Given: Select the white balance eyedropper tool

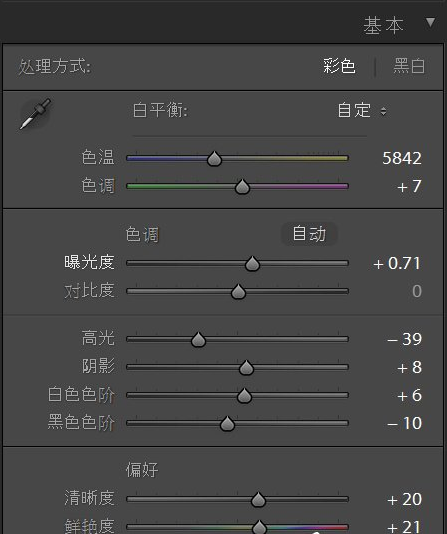Looking at the screenshot, I should (x=35, y=114).
